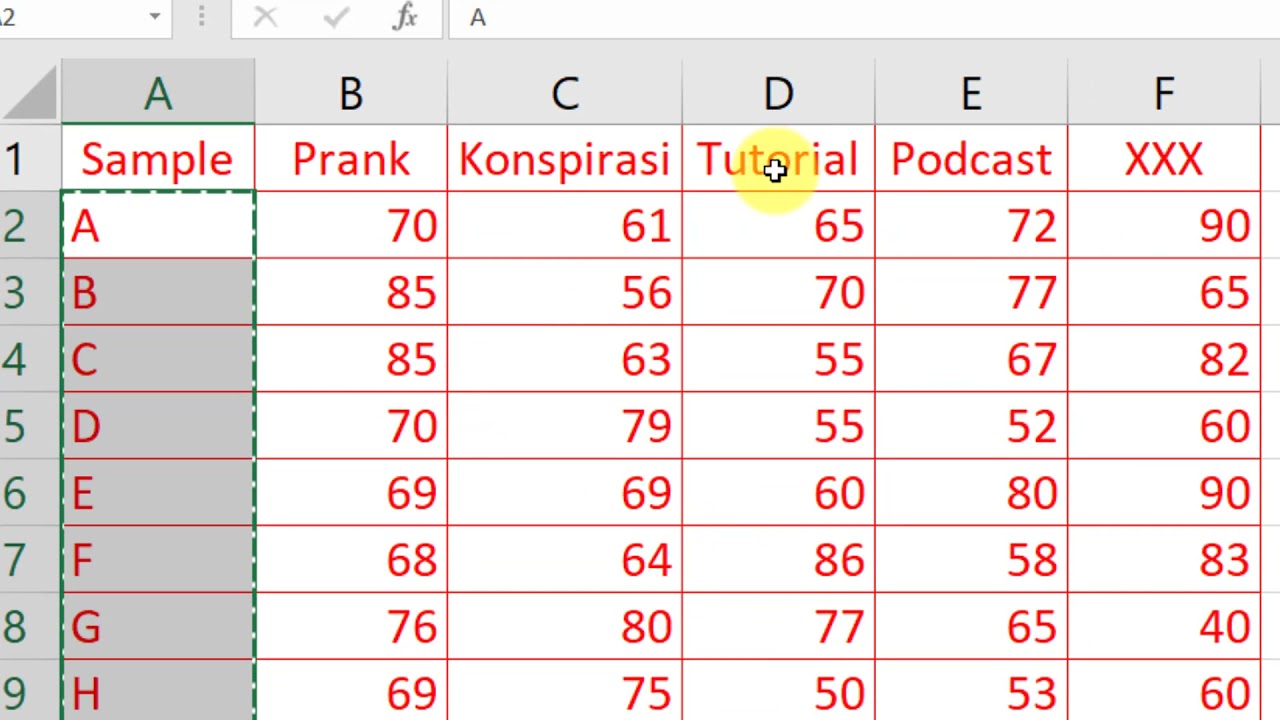Select cell A3 containing B
Screen dimensions: 1280x720
pyautogui.click(x=158, y=293)
